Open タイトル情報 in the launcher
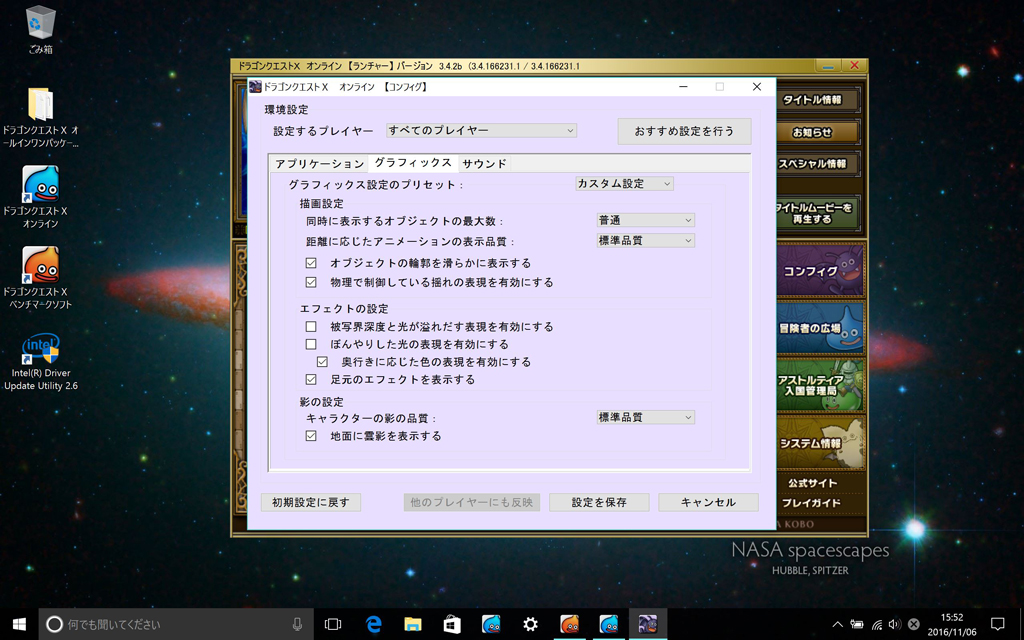This screenshot has height=640, width=1024. (x=817, y=100)
